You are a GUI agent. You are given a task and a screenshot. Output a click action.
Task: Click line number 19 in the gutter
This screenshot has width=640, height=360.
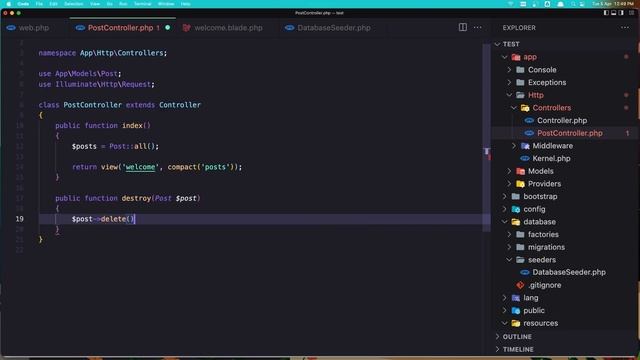pyautogui.click(x=20, y=219)
